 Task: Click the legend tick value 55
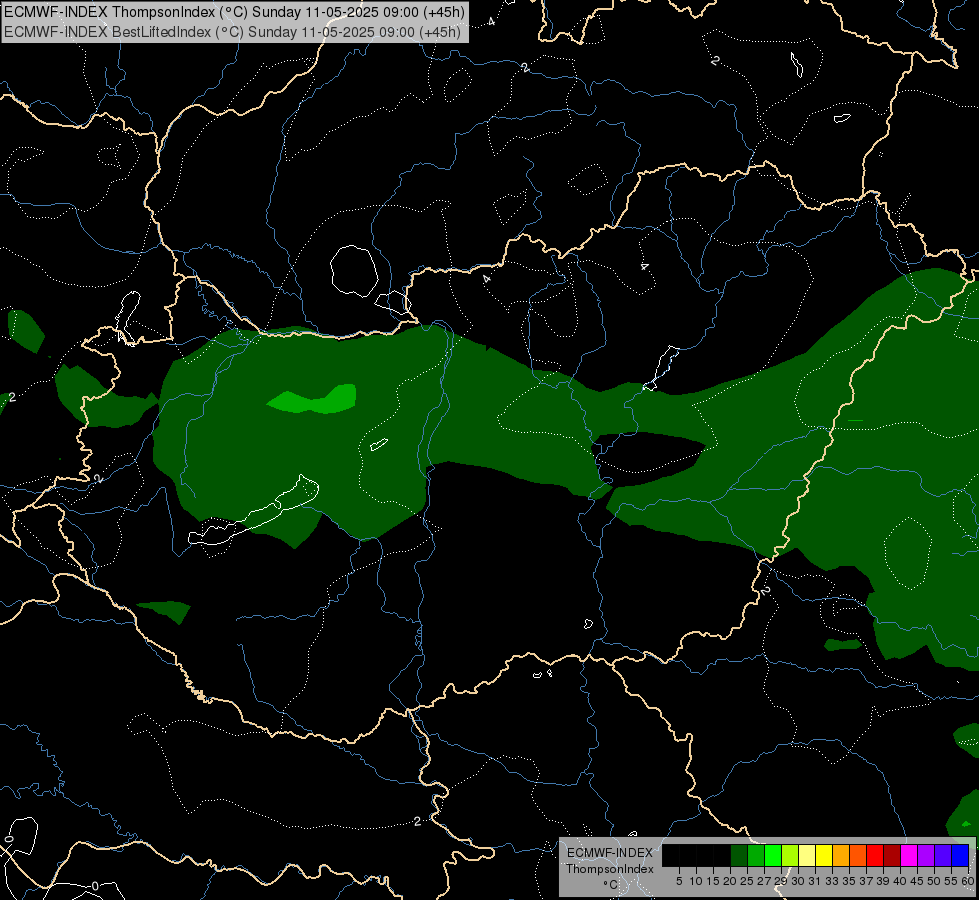(x=951, y=881)
